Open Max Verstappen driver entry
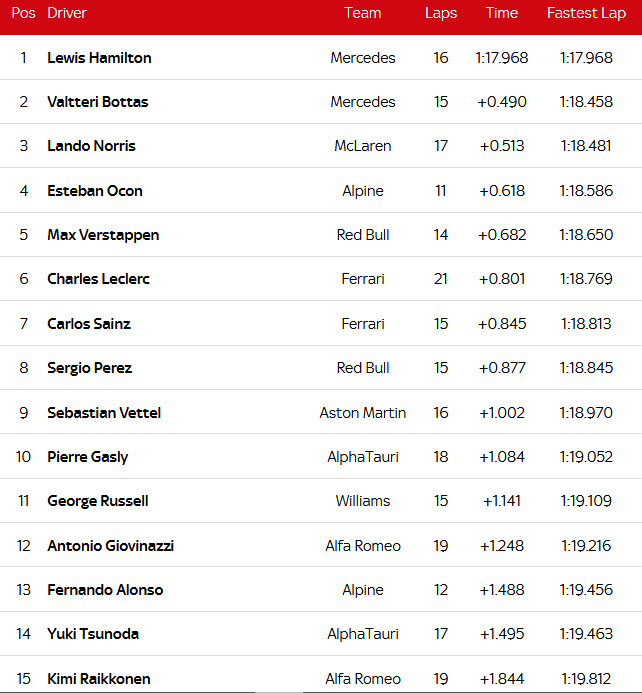642x693 pixels. pos(103,235)
